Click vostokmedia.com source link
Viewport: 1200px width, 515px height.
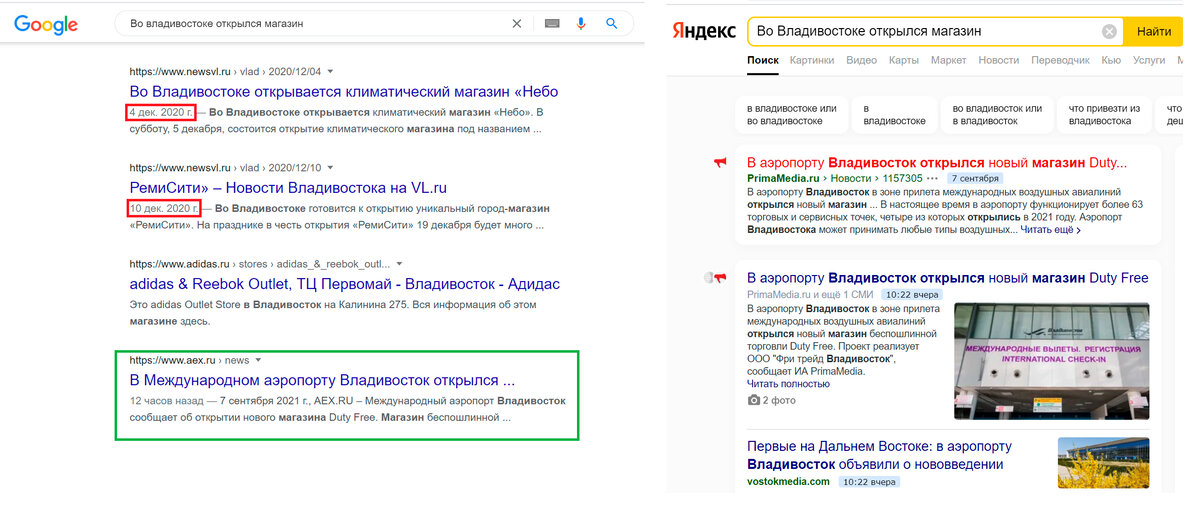click(x=788, y=481)
